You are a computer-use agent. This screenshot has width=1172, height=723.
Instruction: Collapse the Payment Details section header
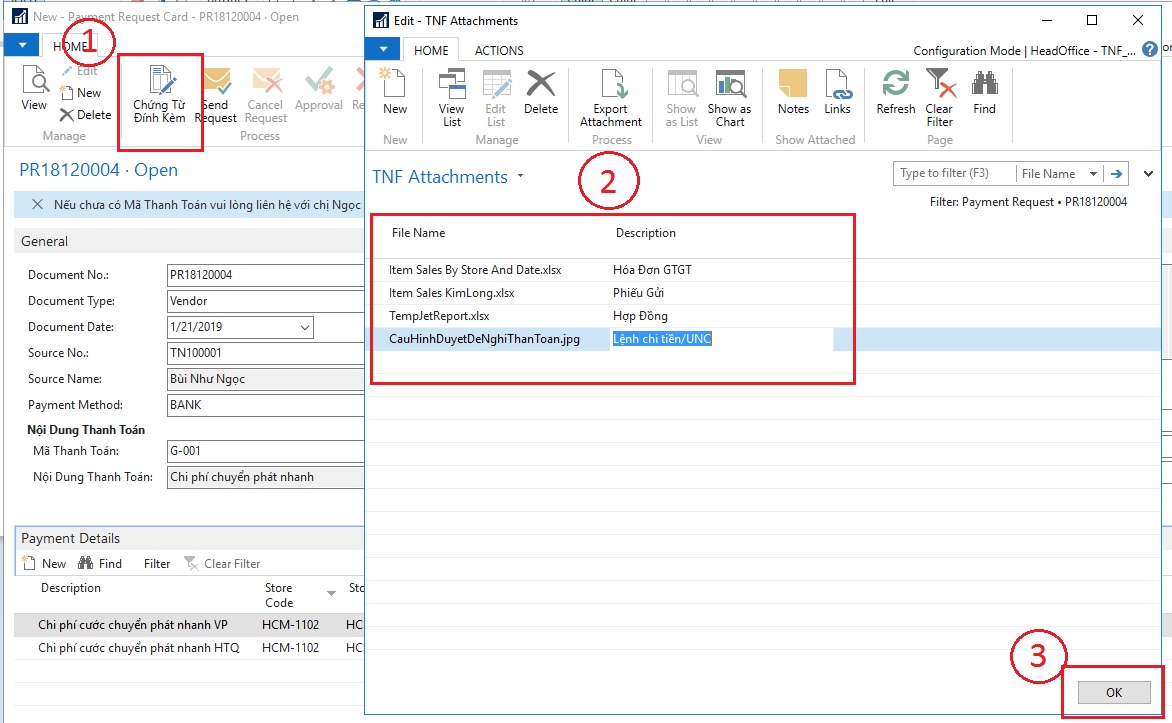pyautogui.click(x=189, y=538)
